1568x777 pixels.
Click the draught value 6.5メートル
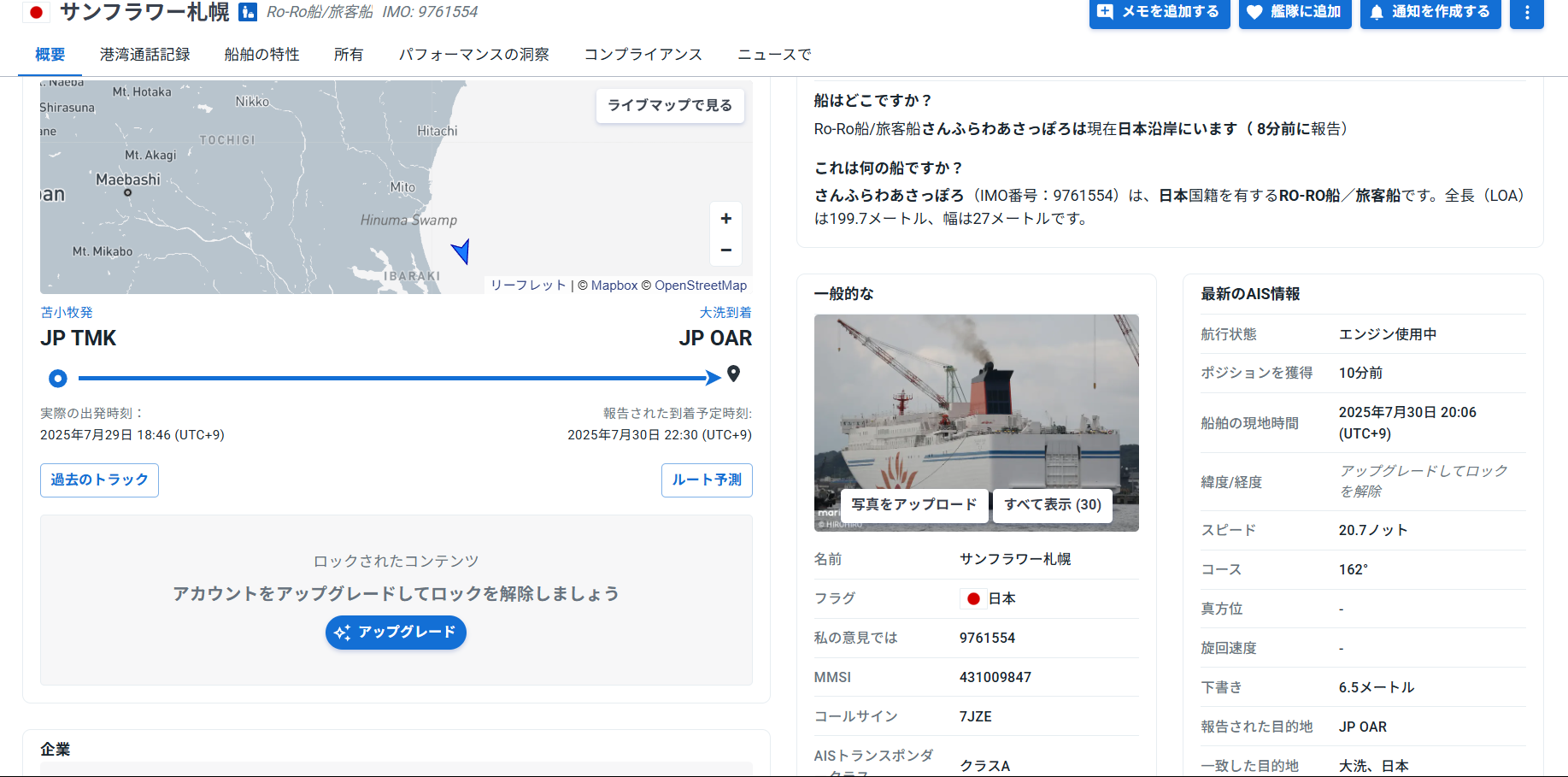coord(1377,688)
